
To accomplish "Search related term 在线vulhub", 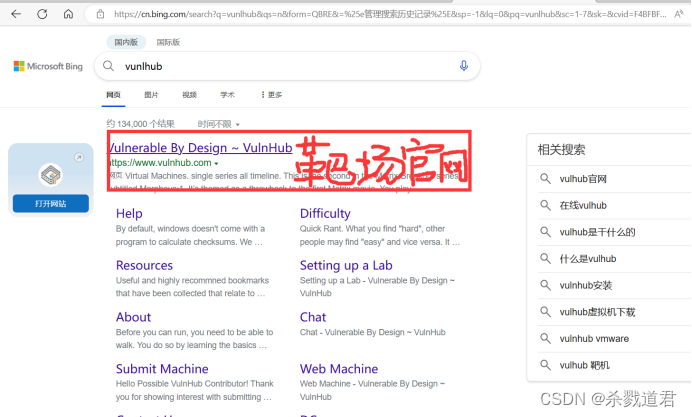I will [583, 205].
